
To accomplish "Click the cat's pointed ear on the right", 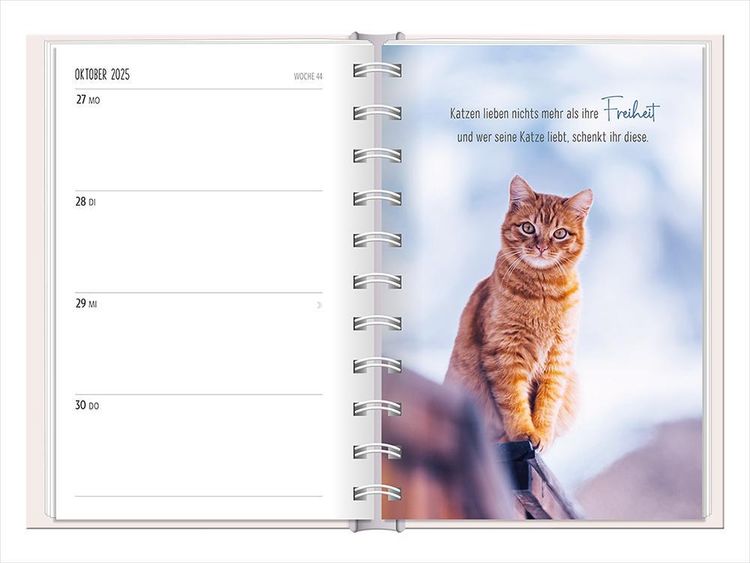I will point(580,201).
